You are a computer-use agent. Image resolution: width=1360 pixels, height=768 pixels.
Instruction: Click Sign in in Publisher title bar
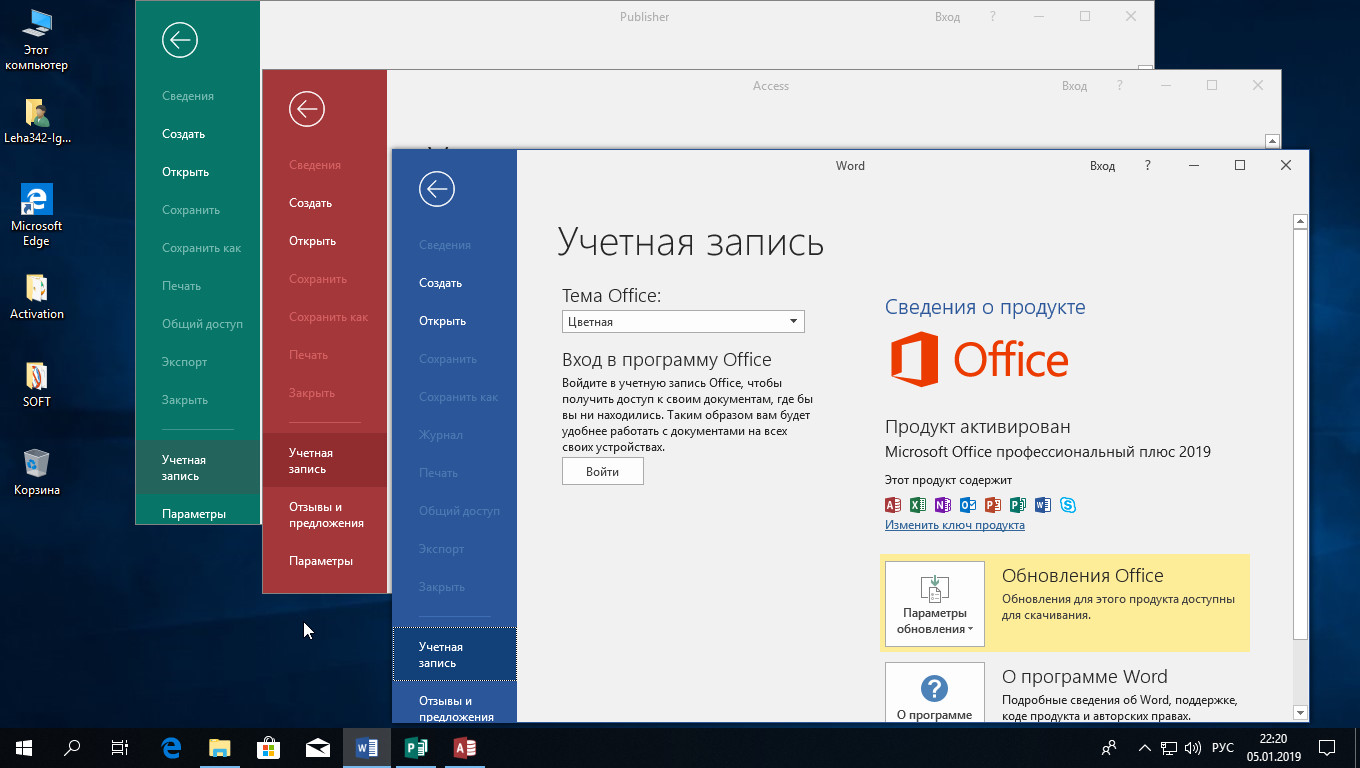(x=947, y=17)
